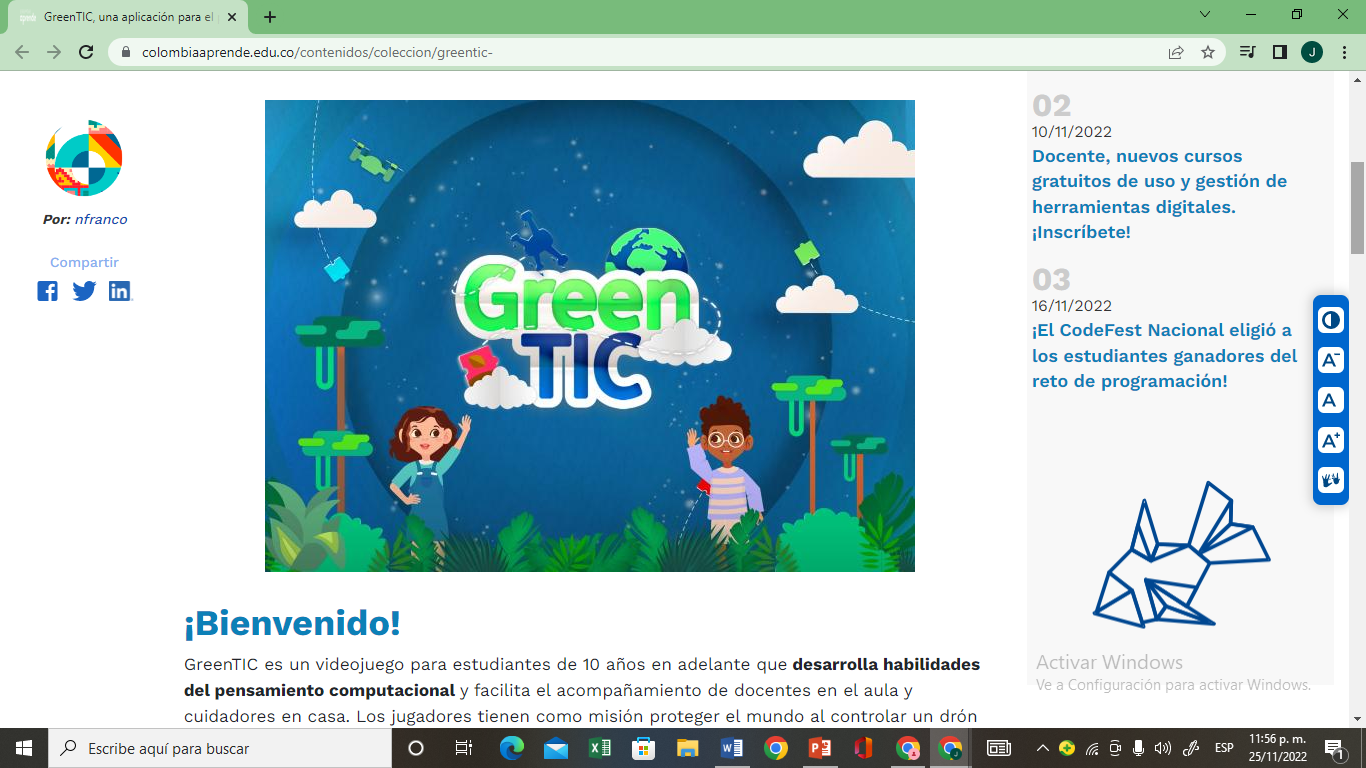Open media controls in Chrome toolbar
1366x768 pixels.
coord(1247,52)
